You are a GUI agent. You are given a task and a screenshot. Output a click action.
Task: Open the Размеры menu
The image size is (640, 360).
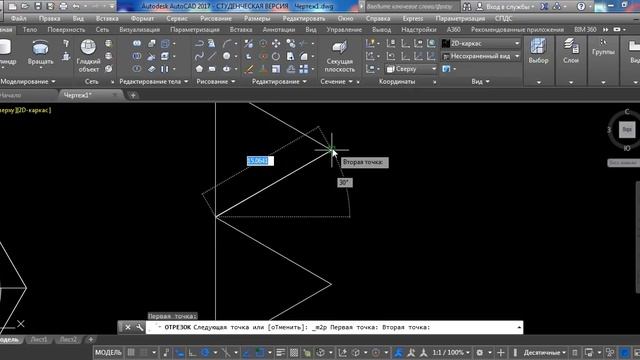(257, 18)
